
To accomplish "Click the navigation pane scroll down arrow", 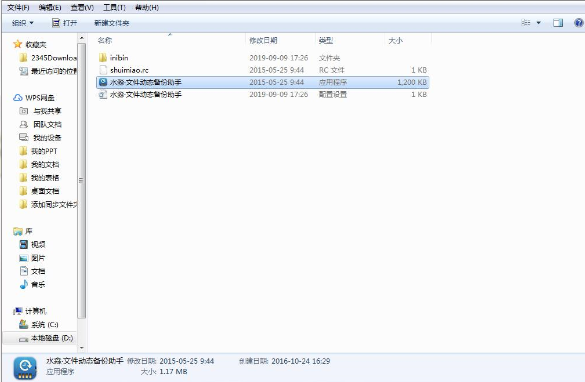I will tap(82, 348).
